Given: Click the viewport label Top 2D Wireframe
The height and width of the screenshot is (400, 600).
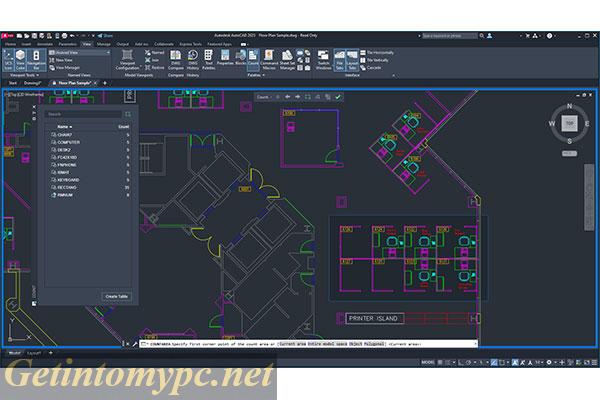Looking at the screenshot, I should (25, 94).
